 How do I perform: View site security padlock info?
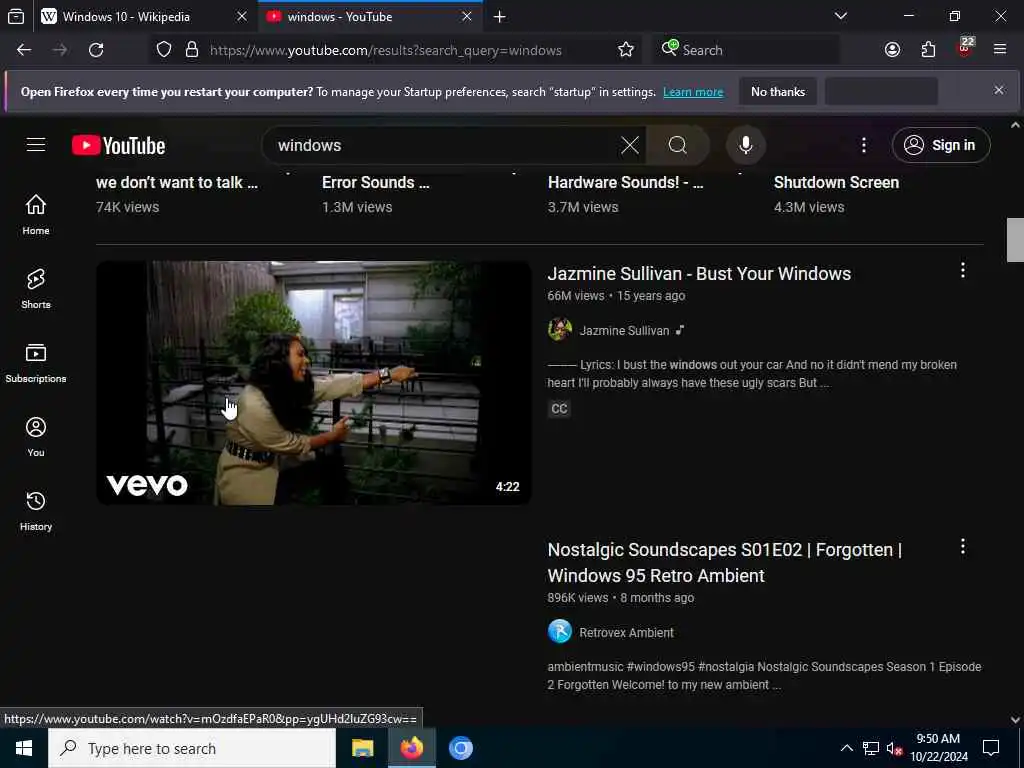(x=191, y=50)
